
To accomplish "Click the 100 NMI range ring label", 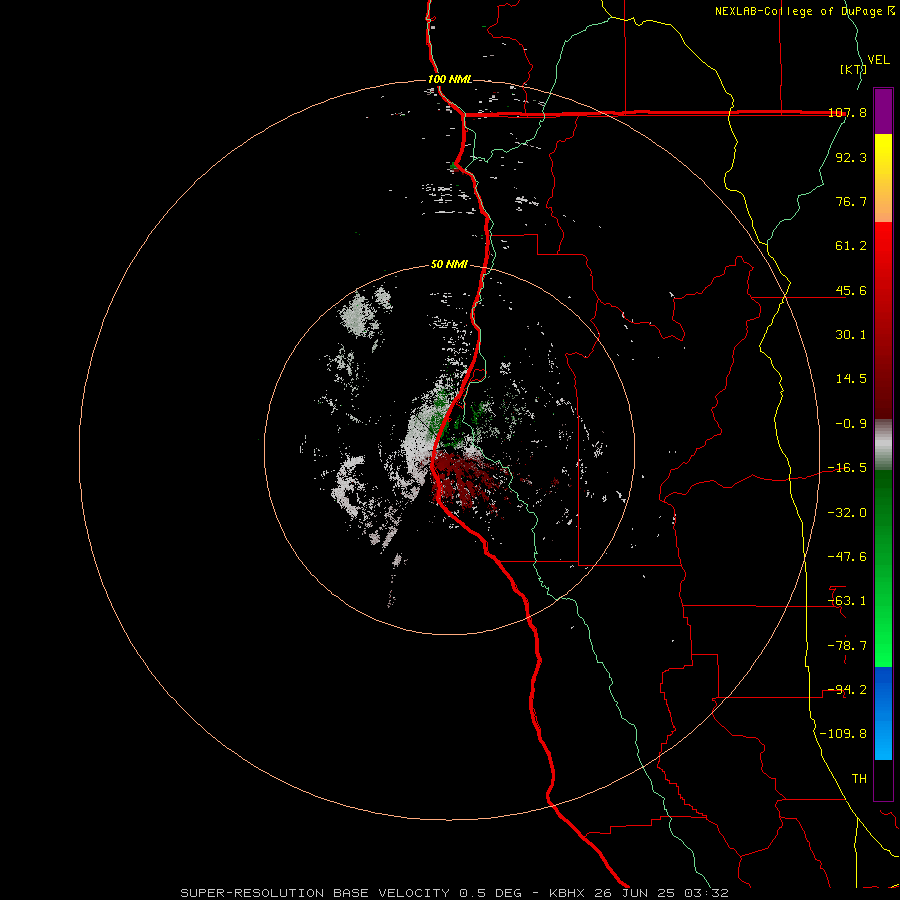I will pyautogui.click(x=450, y=79).
